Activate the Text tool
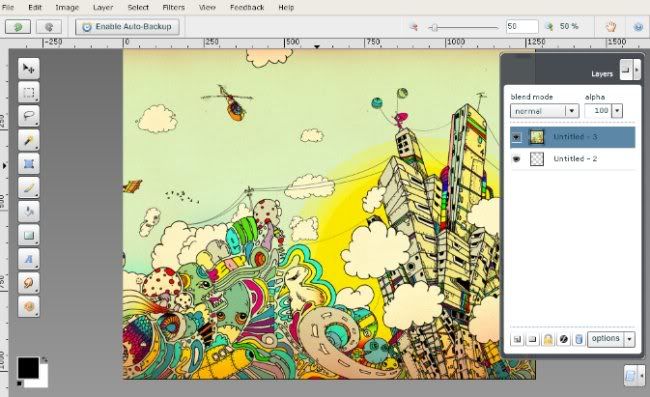Screen dimensions: 650x397 [x=29, y=259]
